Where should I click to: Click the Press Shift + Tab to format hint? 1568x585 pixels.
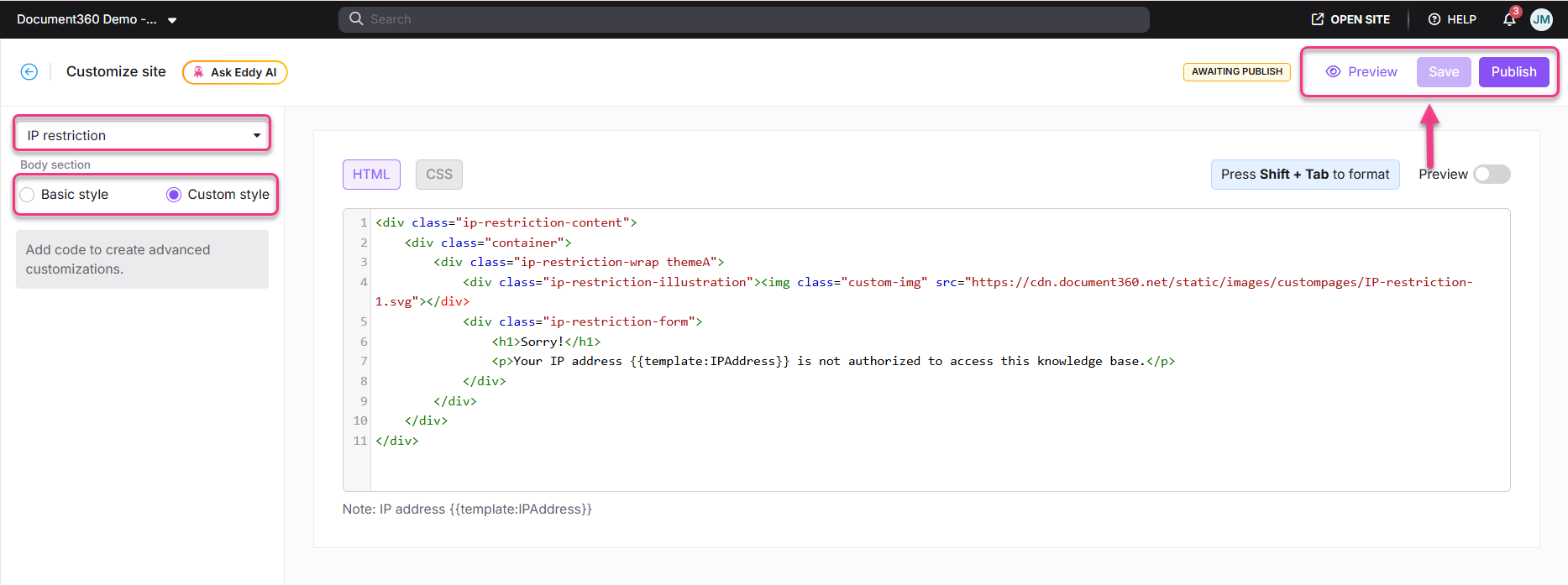click(x=1305, y=175)
